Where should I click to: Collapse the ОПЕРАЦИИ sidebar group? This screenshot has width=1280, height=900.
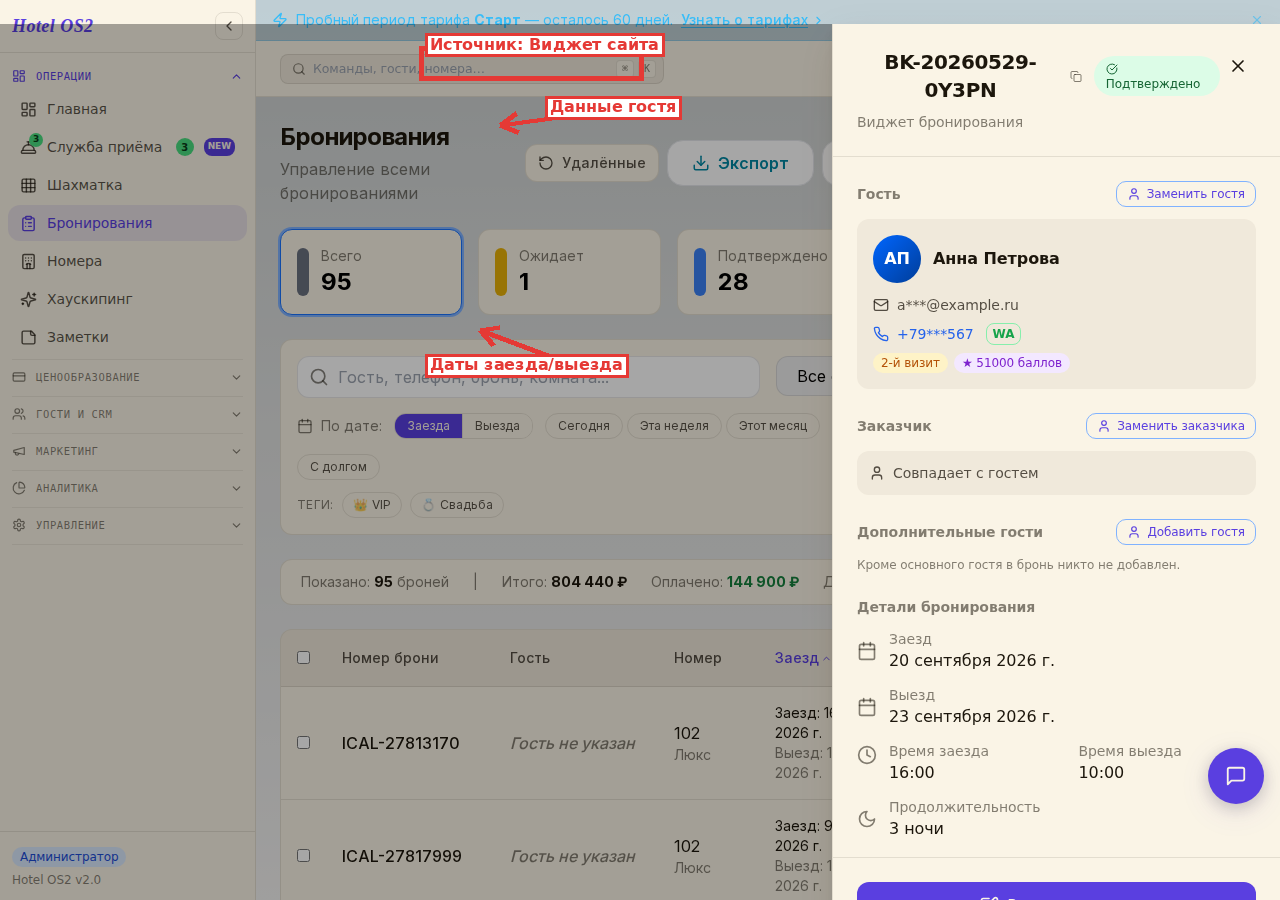coord(127,76)
